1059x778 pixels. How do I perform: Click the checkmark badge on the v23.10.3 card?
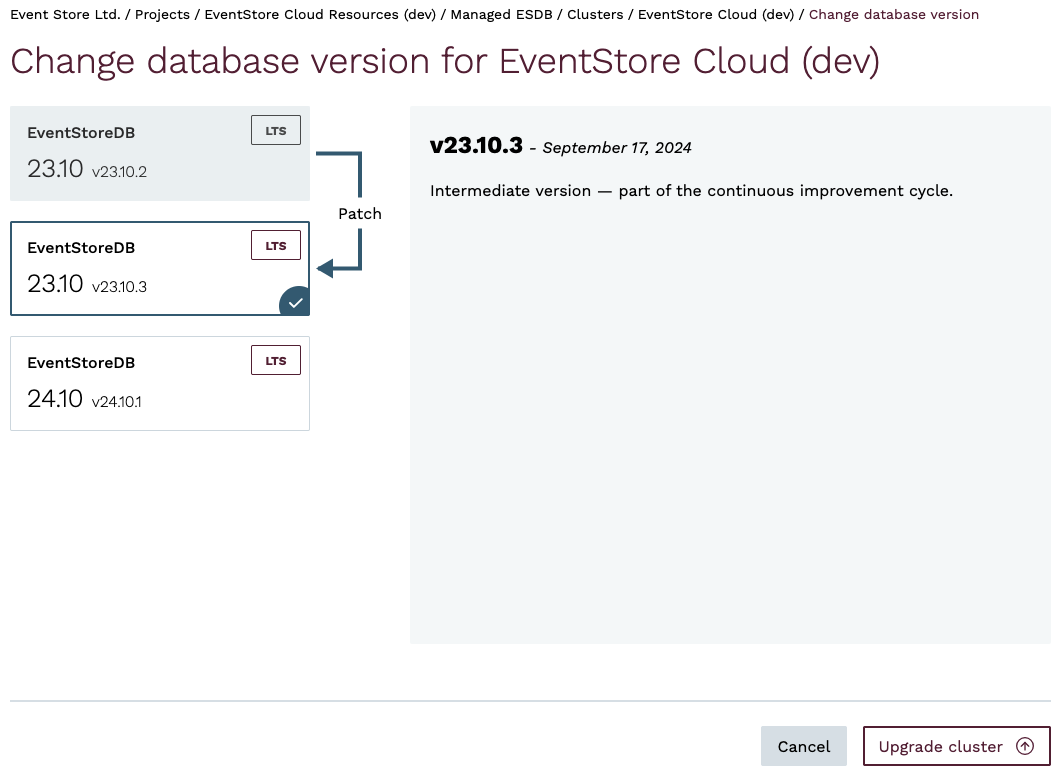(x=294, y=301)
